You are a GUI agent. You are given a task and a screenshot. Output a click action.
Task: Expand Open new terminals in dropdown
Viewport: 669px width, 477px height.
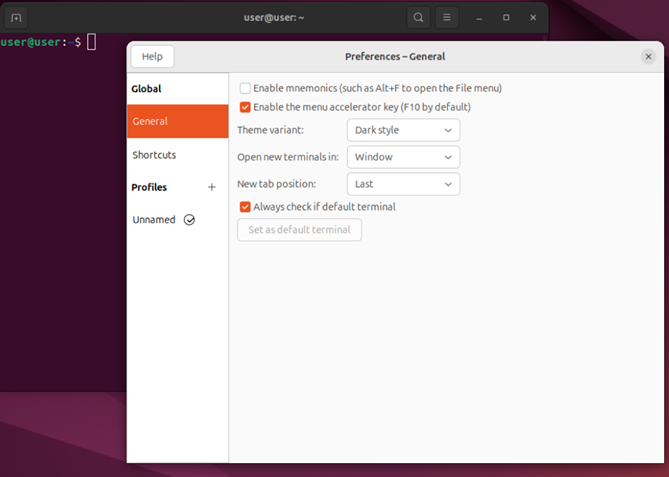pyautogui.click(x=404, y=157)
